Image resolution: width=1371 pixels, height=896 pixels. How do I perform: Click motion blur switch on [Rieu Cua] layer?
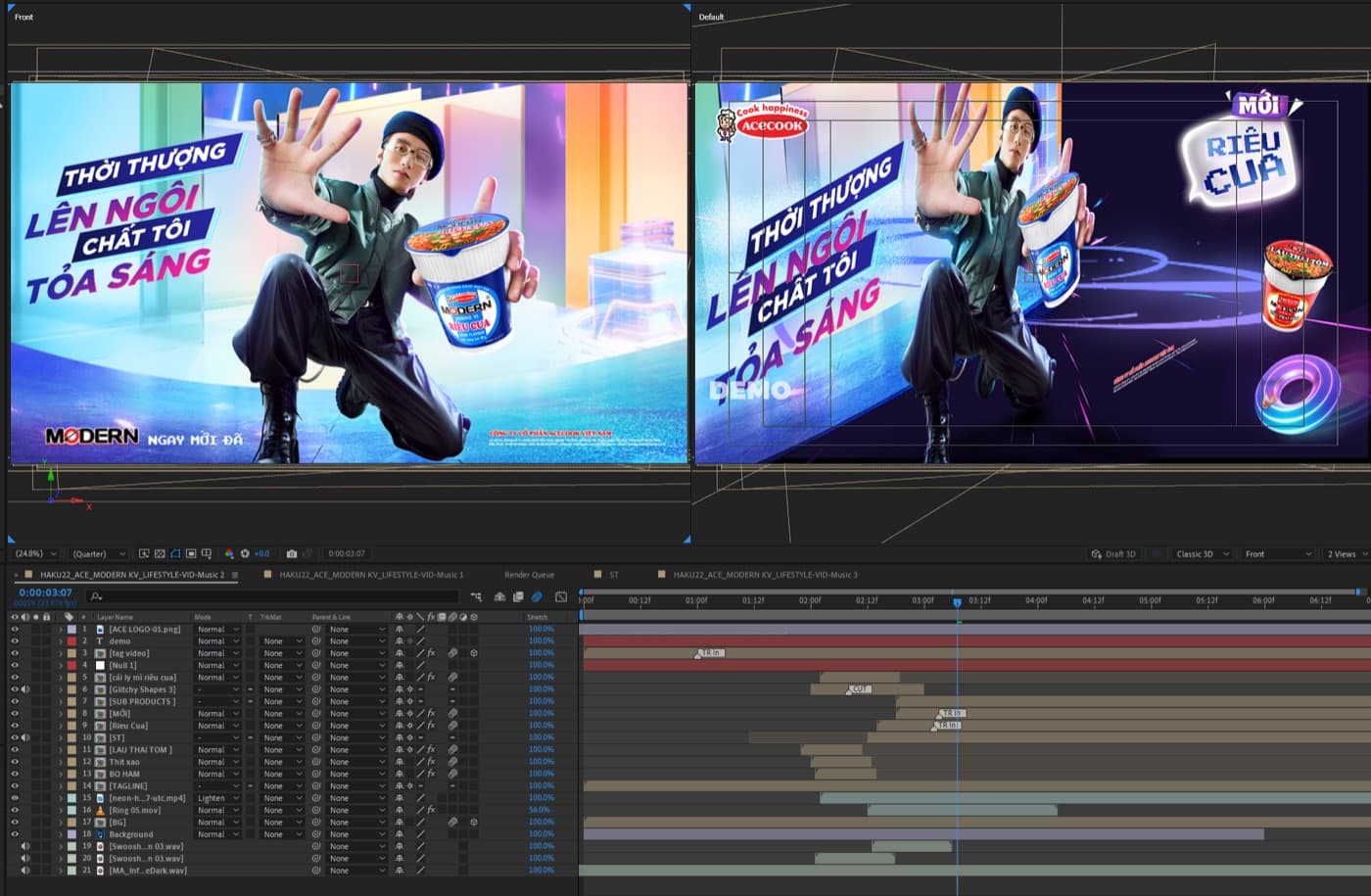coord(452,726)
